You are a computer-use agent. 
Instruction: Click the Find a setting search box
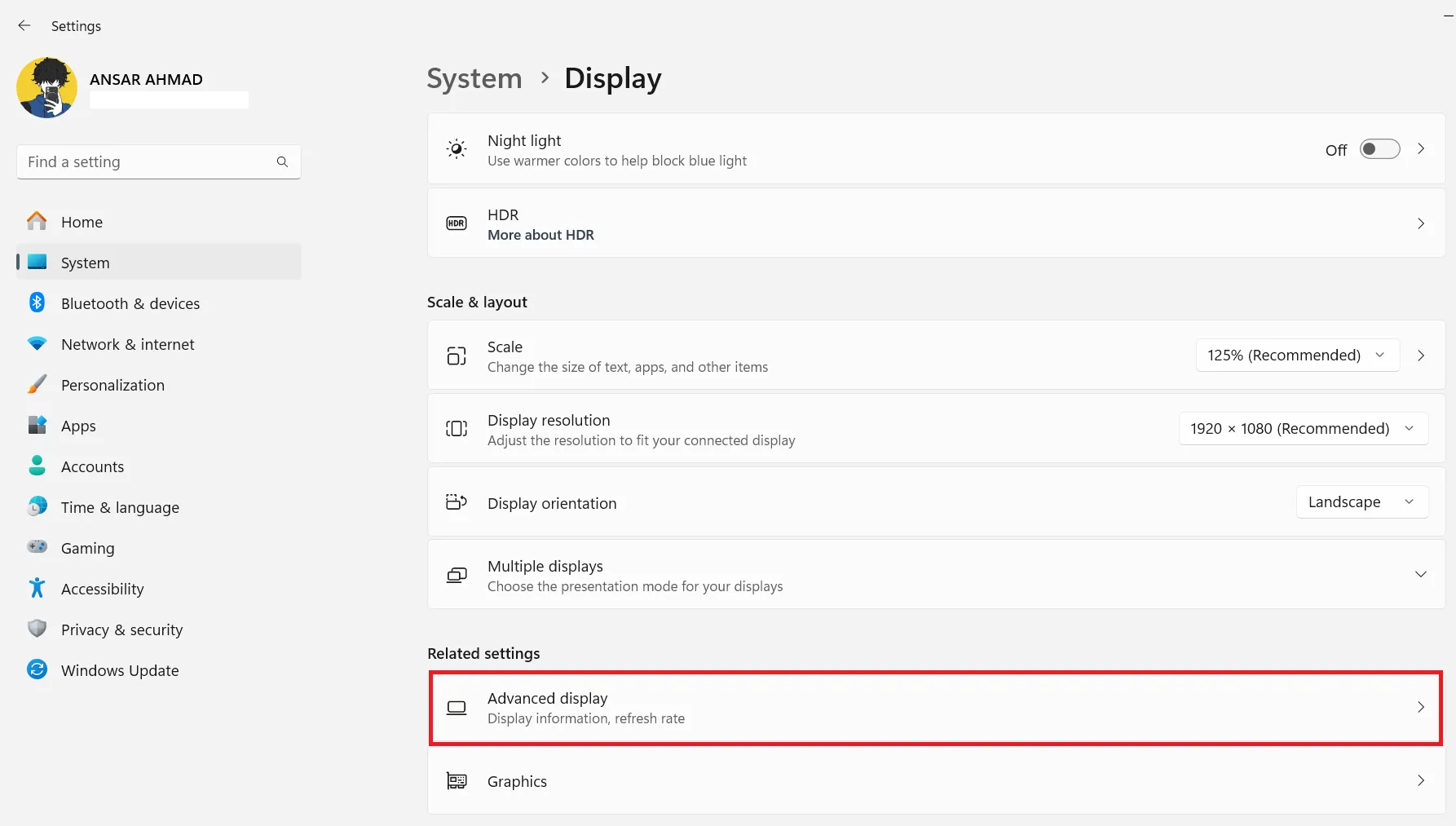tap(147, 162)
